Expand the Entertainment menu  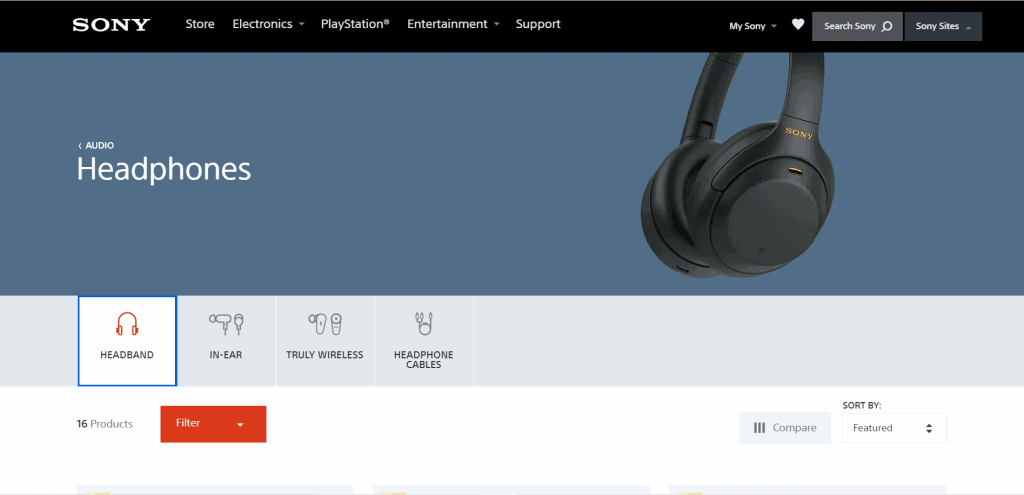(x=453, y=24)
